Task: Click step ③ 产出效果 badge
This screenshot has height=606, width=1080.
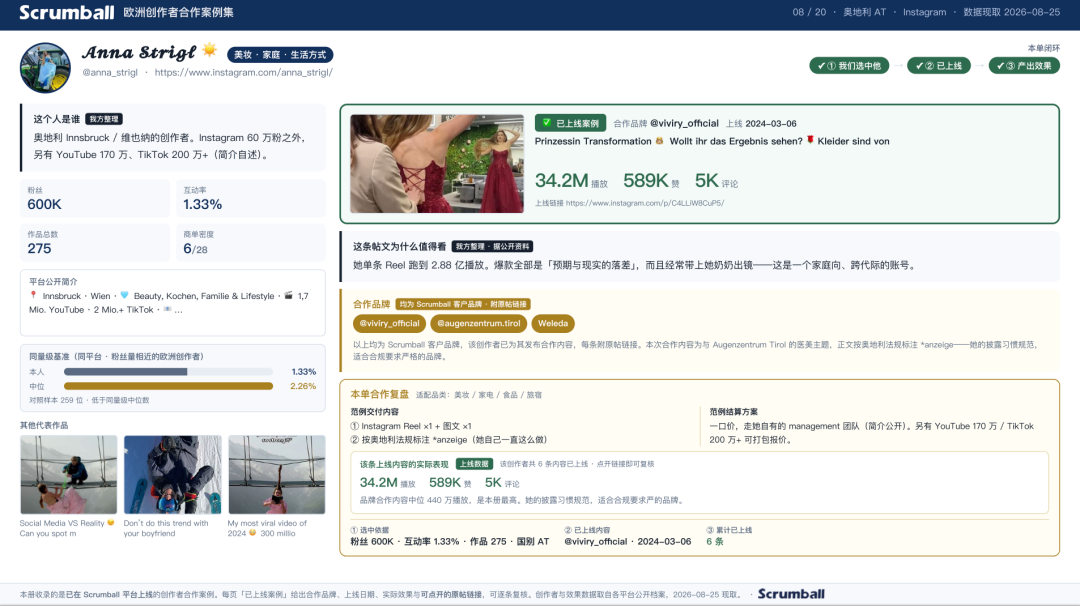Action: pyautogui.click(x=1024, y=65)
